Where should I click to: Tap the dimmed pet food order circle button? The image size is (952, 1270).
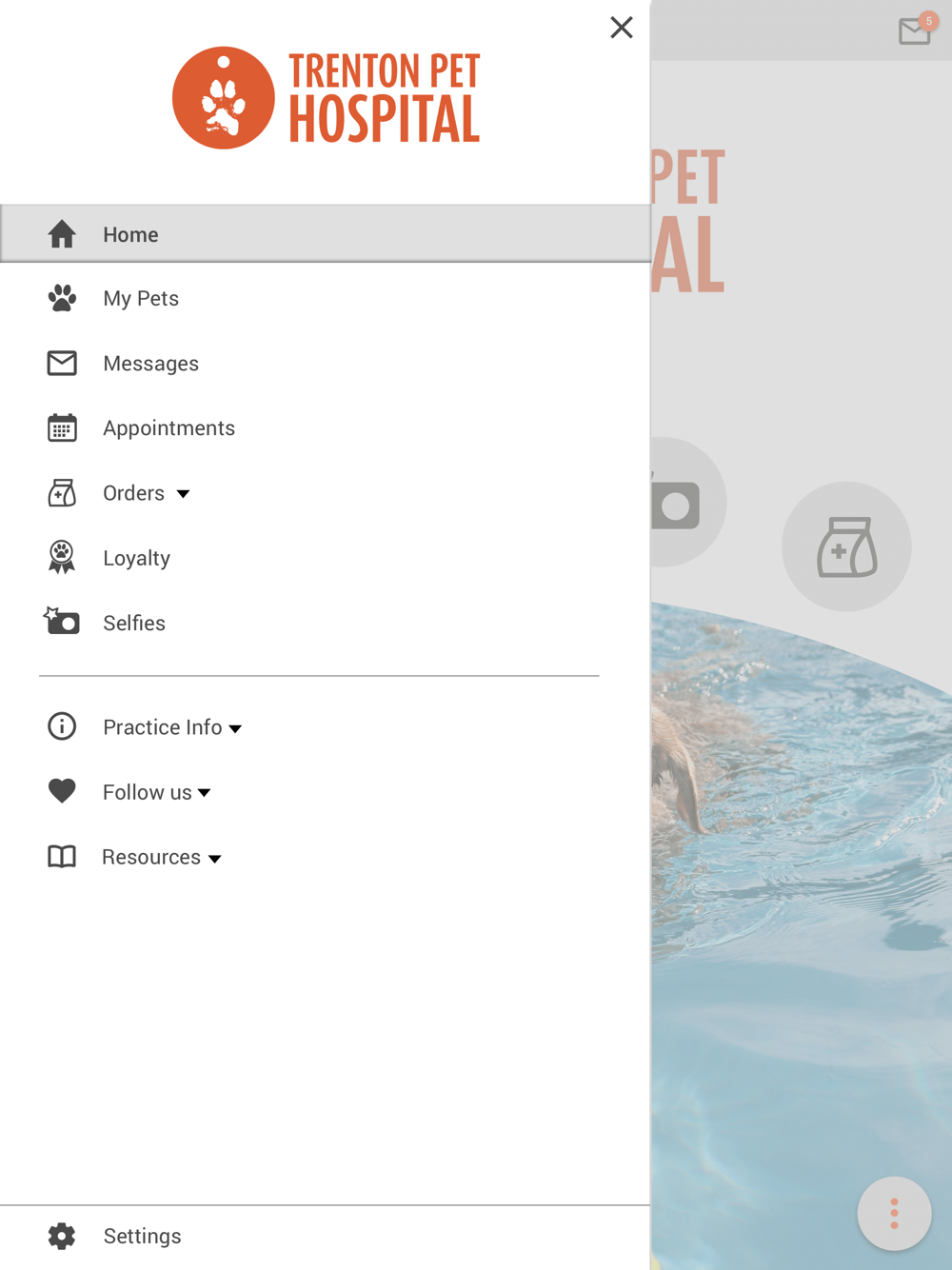pos(846,546)
